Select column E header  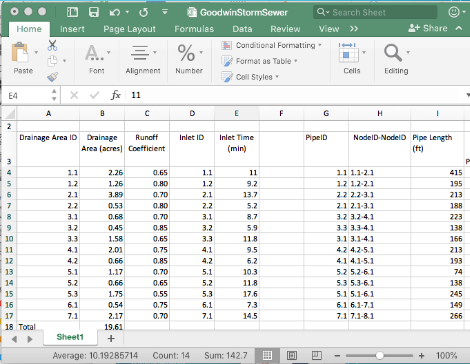pos(237,113)
